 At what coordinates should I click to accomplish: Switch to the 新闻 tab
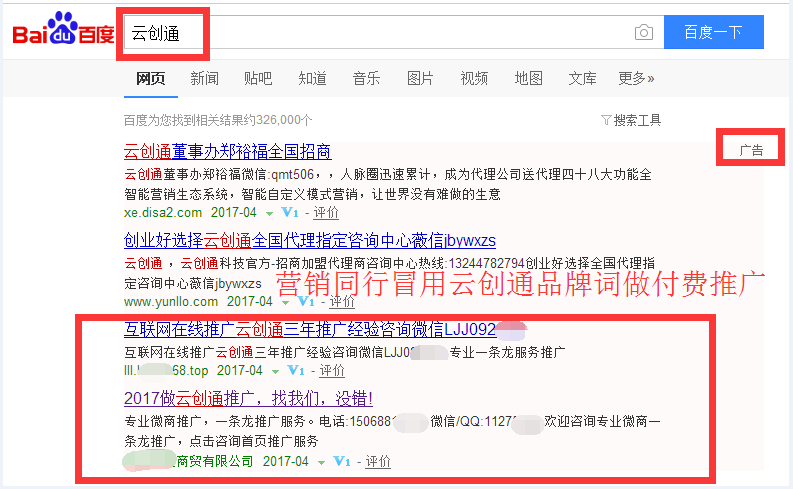click(204, 78)
